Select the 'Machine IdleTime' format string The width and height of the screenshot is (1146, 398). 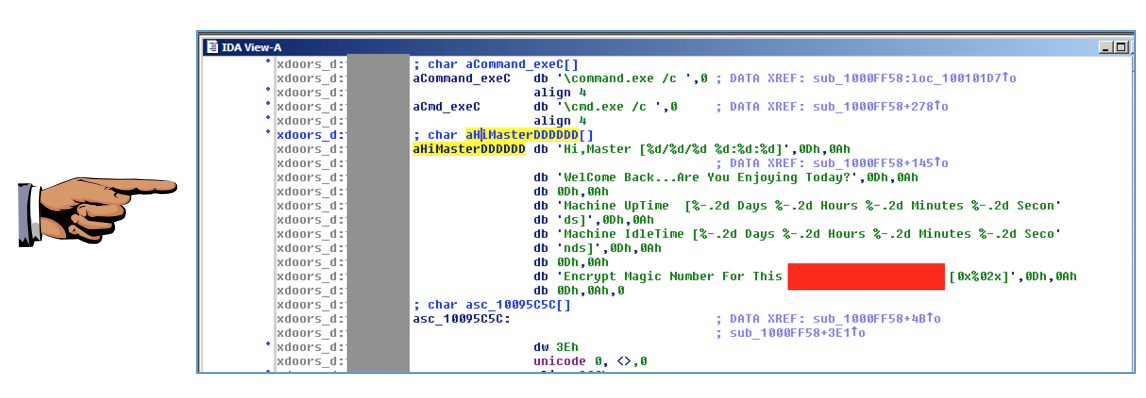pyautogui.click(x=808, y=234)
